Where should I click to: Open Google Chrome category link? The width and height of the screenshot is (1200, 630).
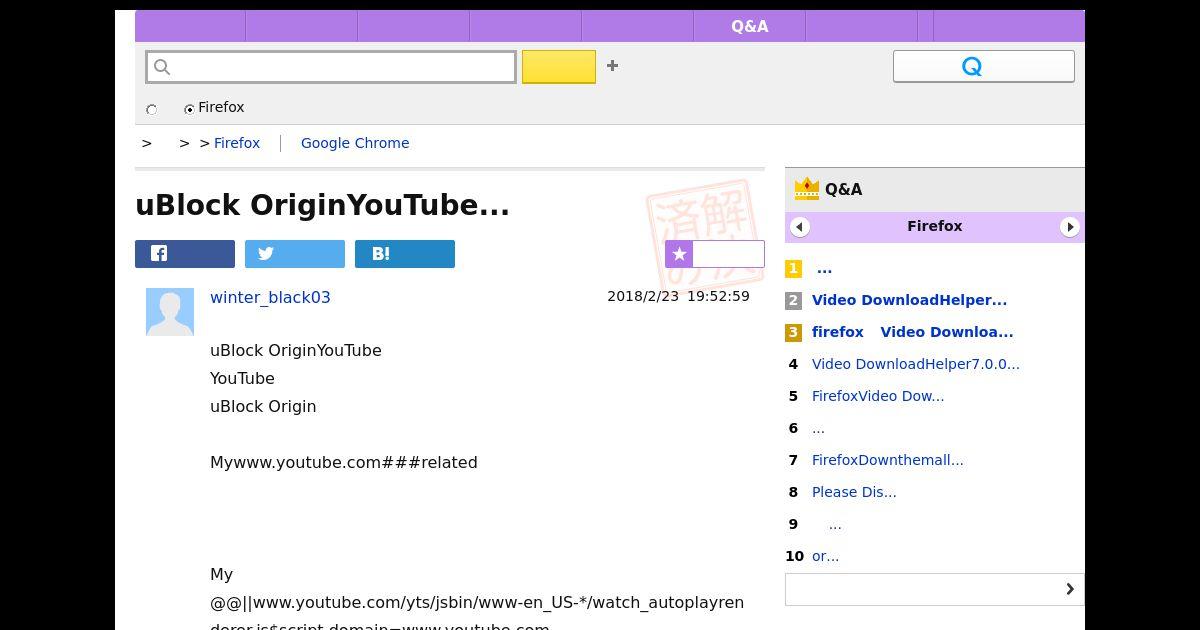click(x=355, y=143)
